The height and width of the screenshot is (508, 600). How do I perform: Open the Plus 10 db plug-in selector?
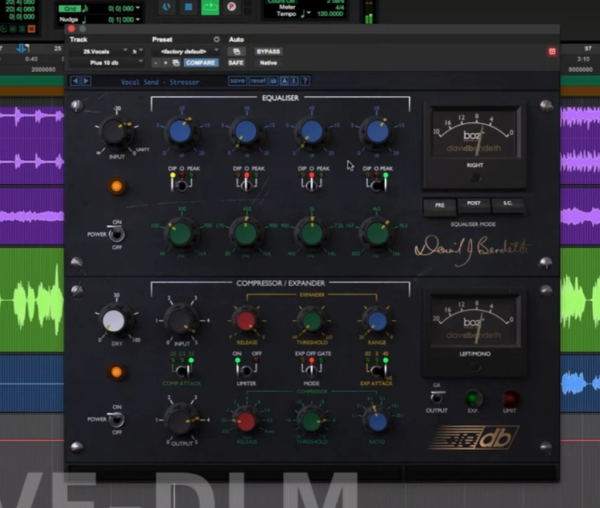pyautogui.click(x=107, y=63)
